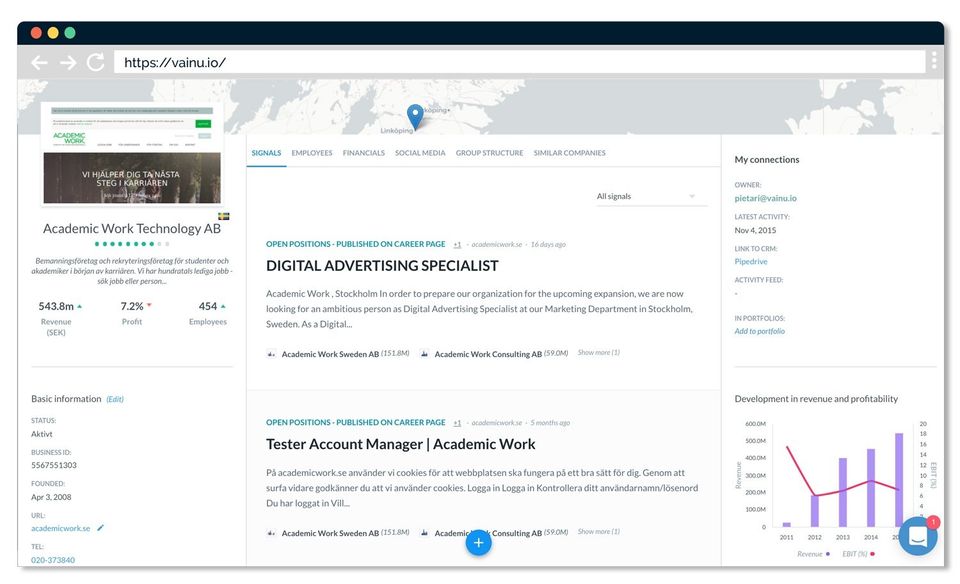Reload the page with refresh icon

coord(96,62)
